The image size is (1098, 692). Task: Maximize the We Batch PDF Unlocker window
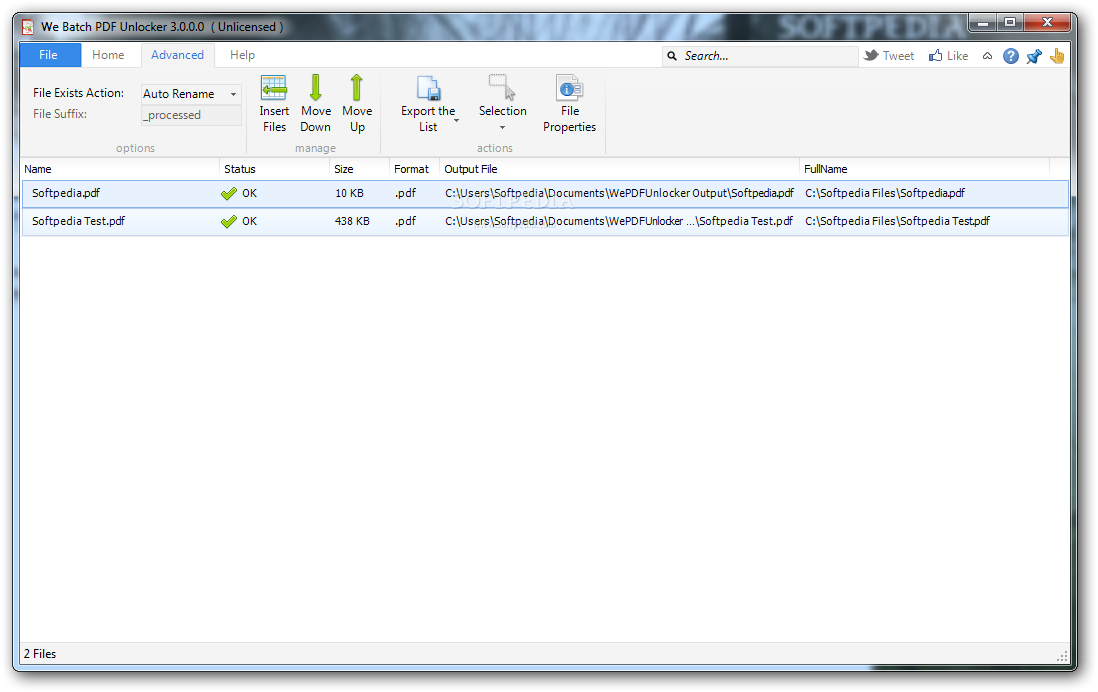1010,23
